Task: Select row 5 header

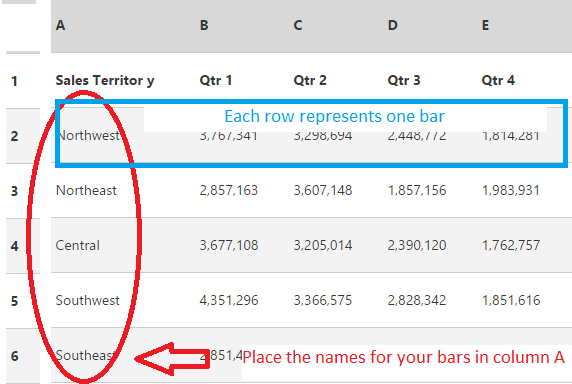Action: click(x=23, y=301)
